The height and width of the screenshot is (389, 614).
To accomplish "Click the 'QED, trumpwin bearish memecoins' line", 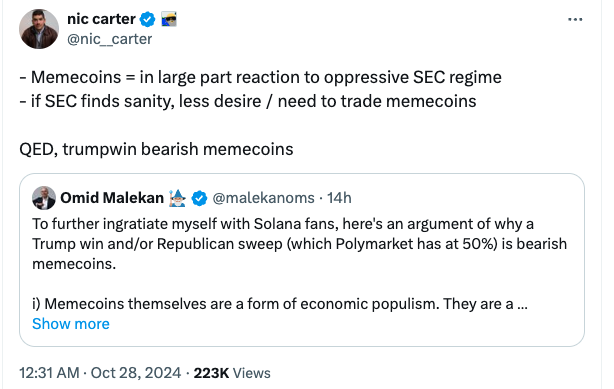I will (x=156, y=149).
